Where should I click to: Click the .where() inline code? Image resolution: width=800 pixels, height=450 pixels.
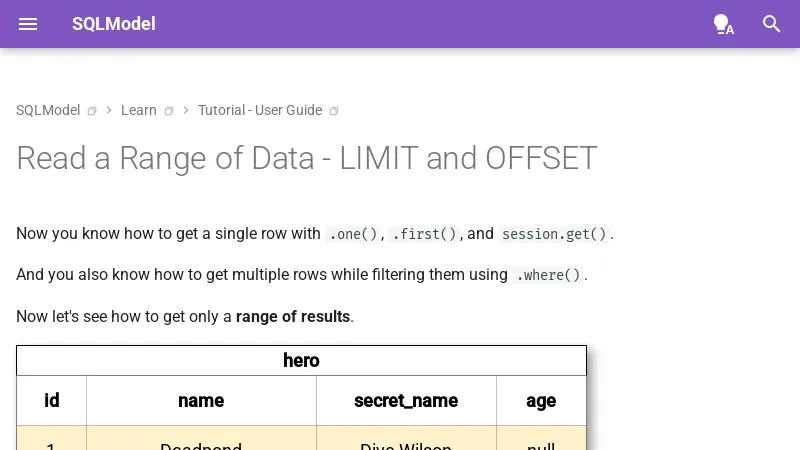click(548, 275)
